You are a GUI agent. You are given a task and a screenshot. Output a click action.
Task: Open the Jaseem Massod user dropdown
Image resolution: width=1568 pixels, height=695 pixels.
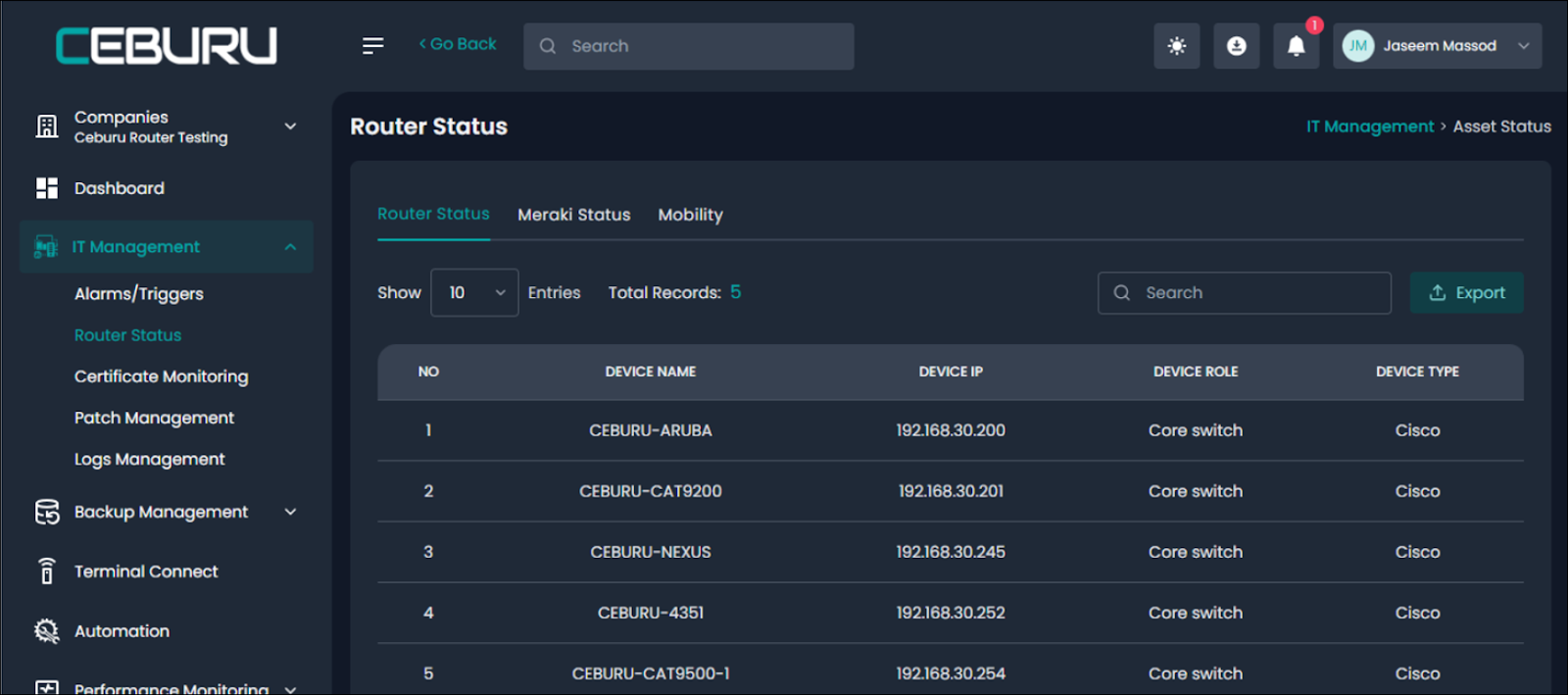tap(1437, 46)
